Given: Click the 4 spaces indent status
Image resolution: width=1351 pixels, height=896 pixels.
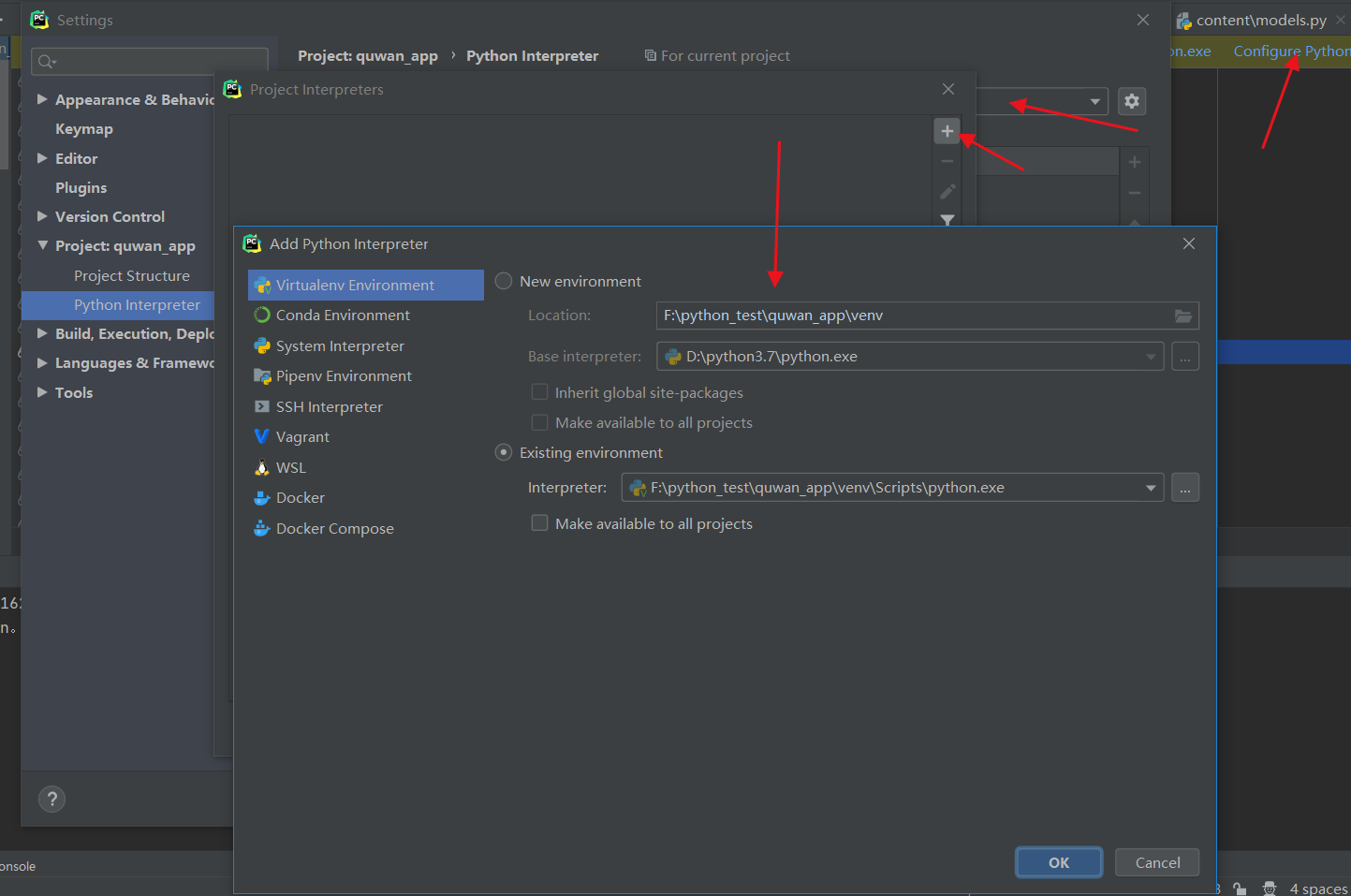Looking at the screenshot, I should [1318, 889].
